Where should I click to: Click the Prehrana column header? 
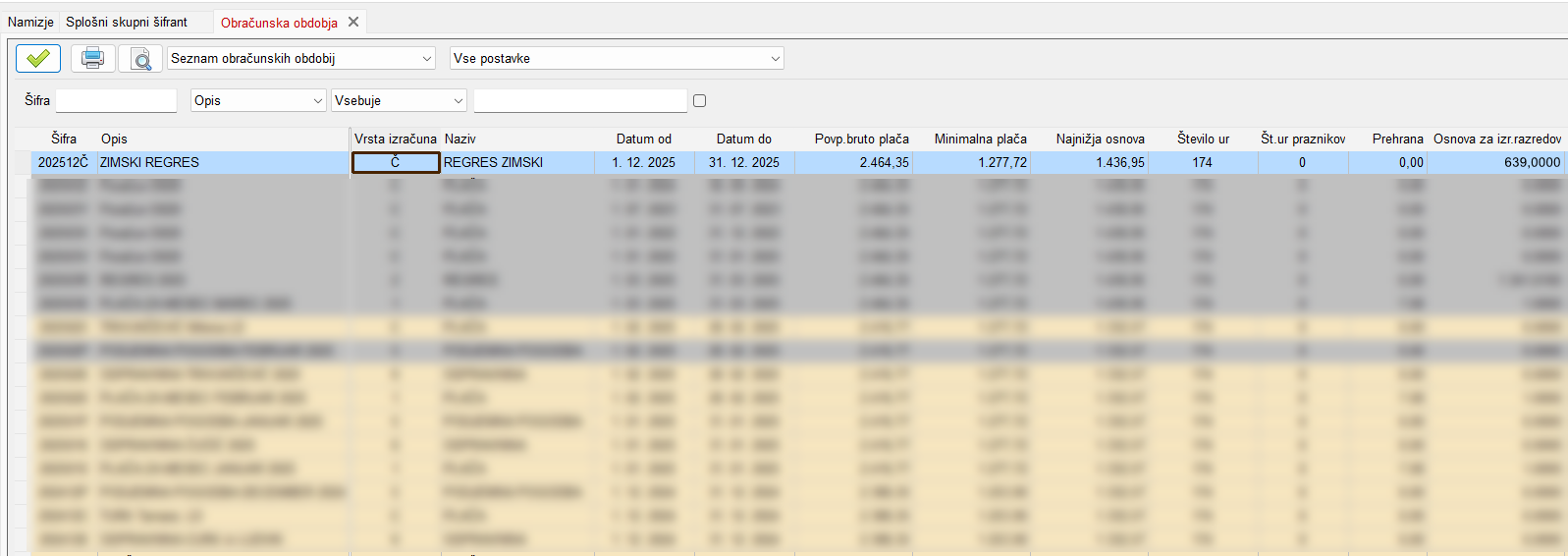pyautogui.click(x=1397, y=139)
